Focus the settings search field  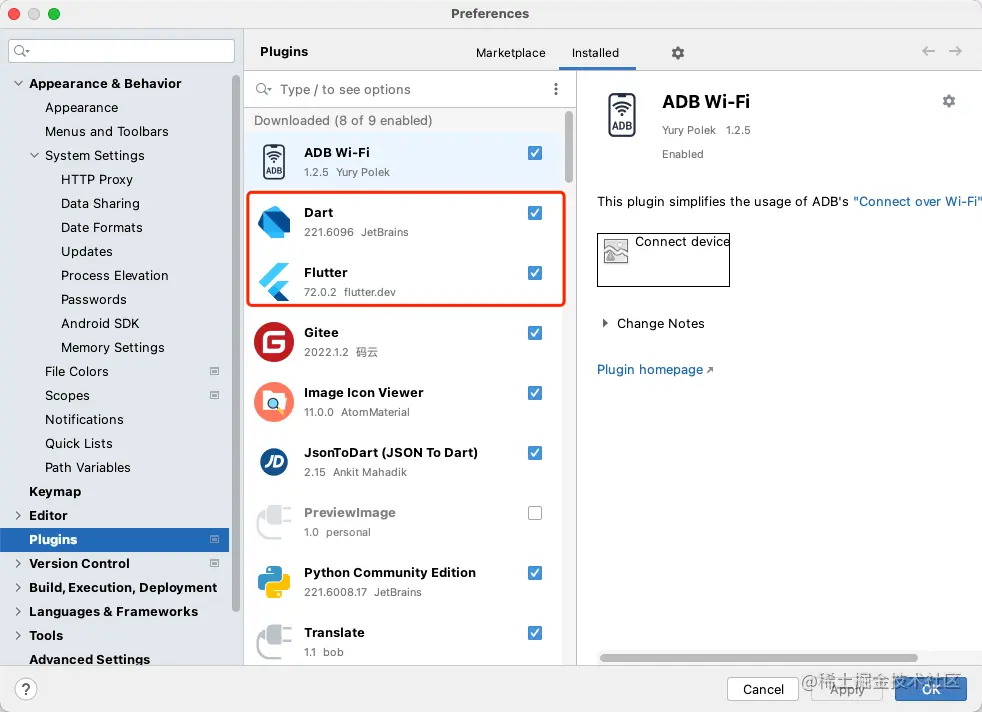pyautogui.click(x=121, y=51)
